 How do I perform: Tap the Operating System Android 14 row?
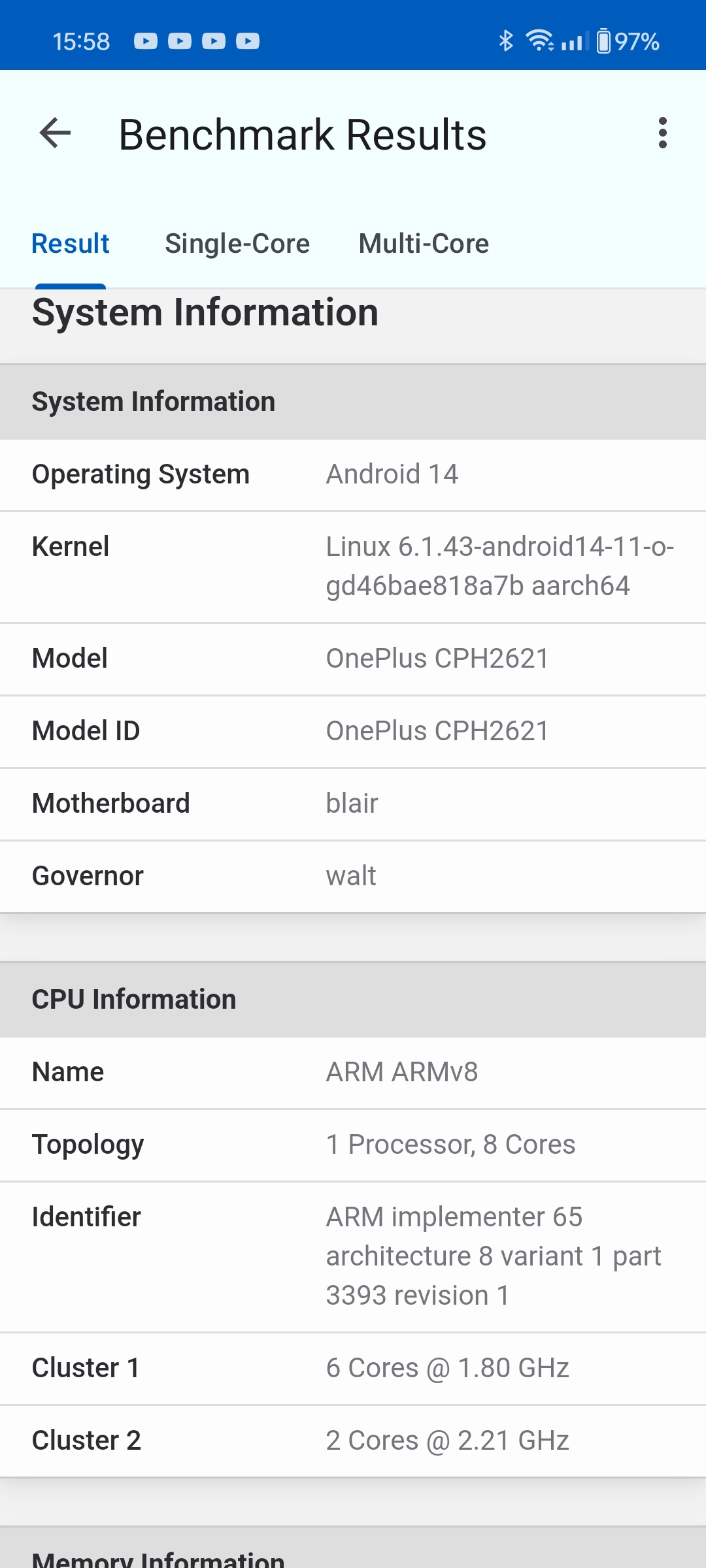click(353, 474)
